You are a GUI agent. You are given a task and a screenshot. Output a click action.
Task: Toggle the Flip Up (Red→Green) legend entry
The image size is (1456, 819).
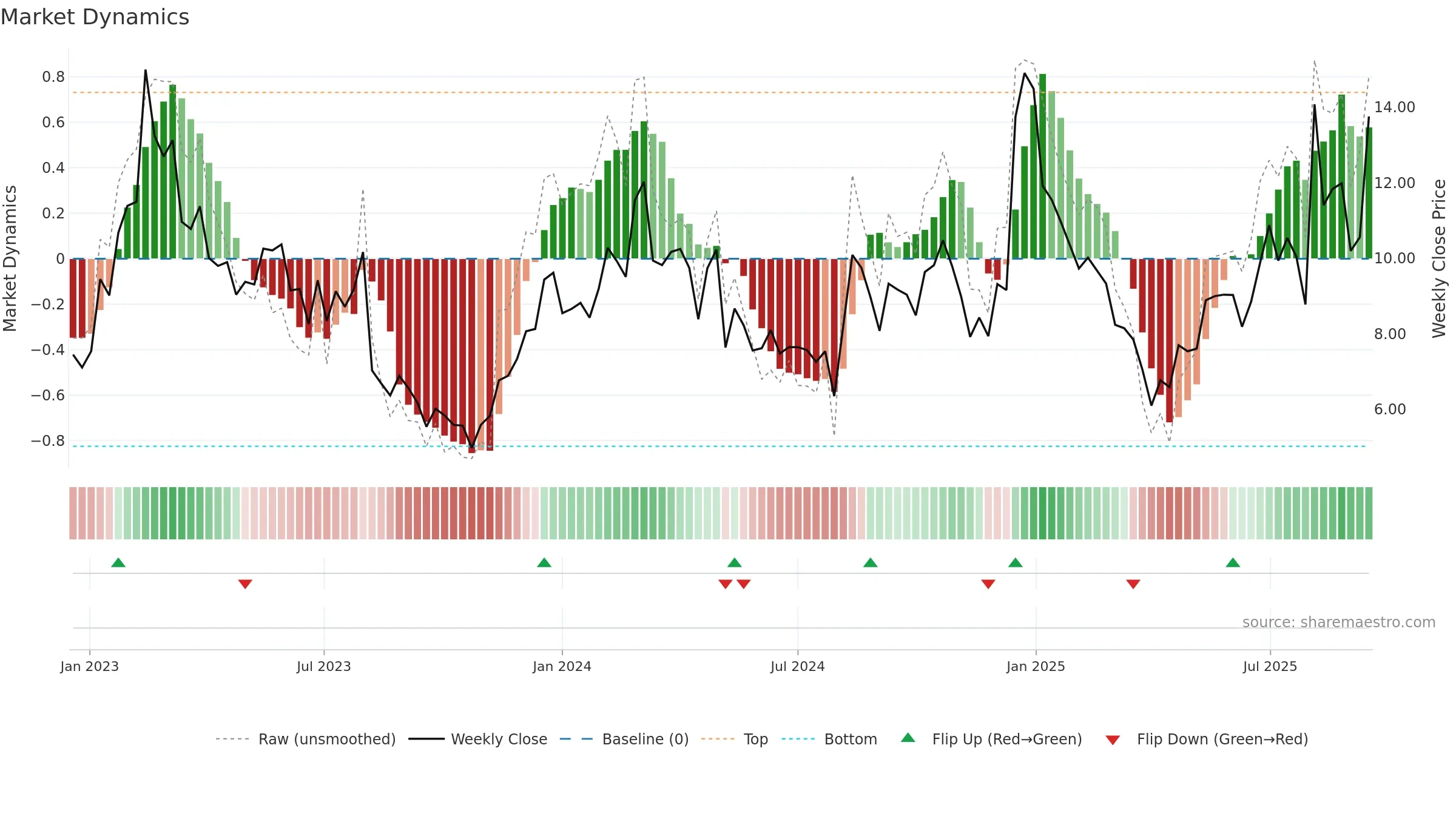coord(991,739)
